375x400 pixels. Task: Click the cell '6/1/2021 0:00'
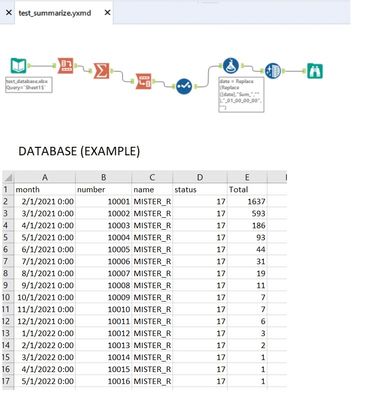click(x=45, y=249)
